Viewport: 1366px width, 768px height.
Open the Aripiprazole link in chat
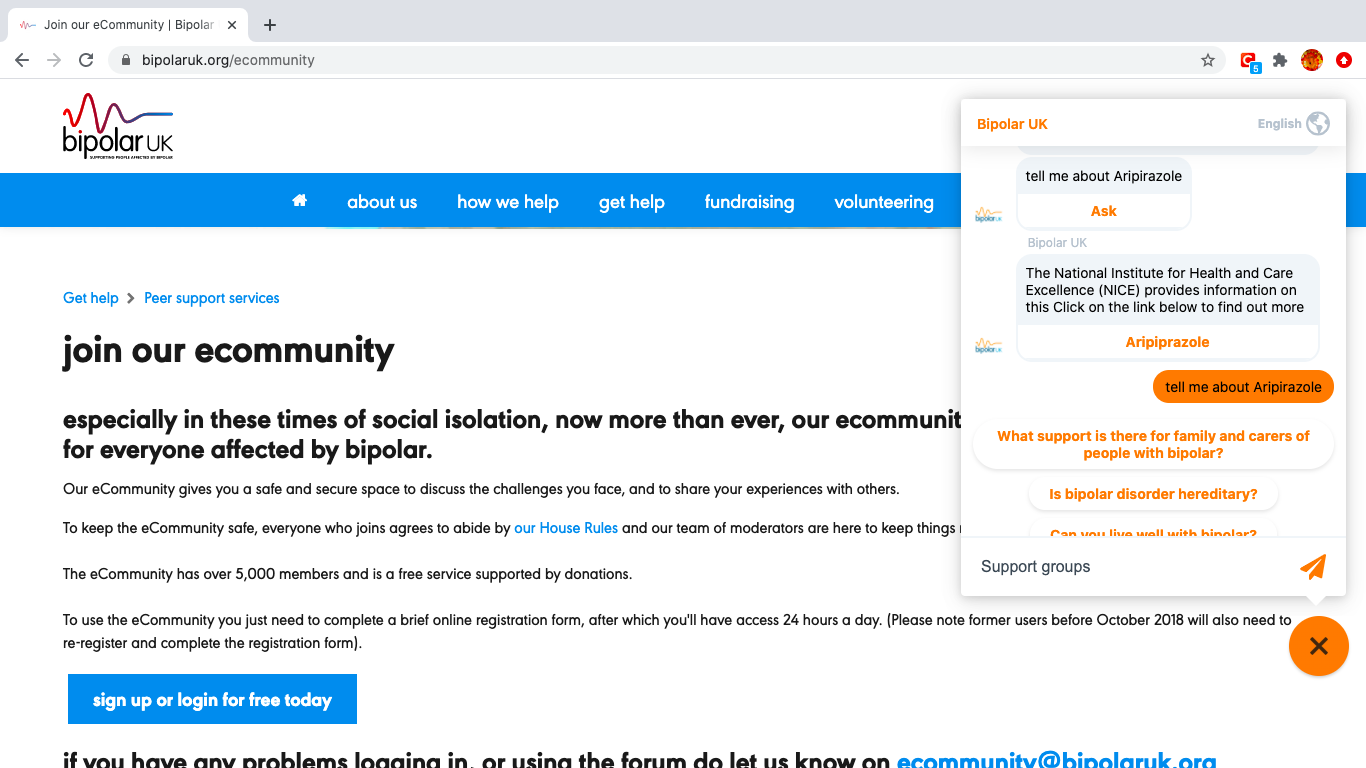pos(1168,342)
